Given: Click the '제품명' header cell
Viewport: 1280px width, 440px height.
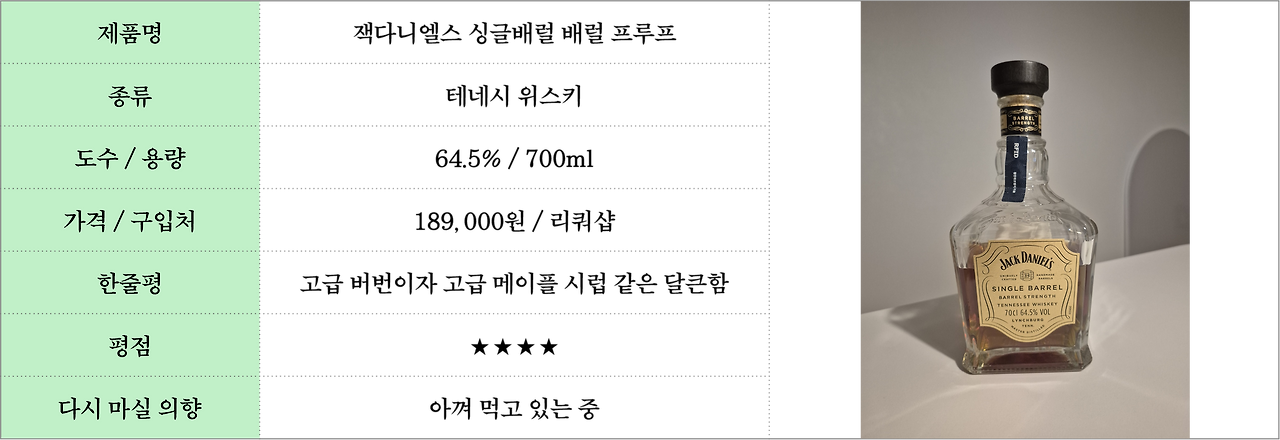Looking at the screenshot, I should point(130,32).
